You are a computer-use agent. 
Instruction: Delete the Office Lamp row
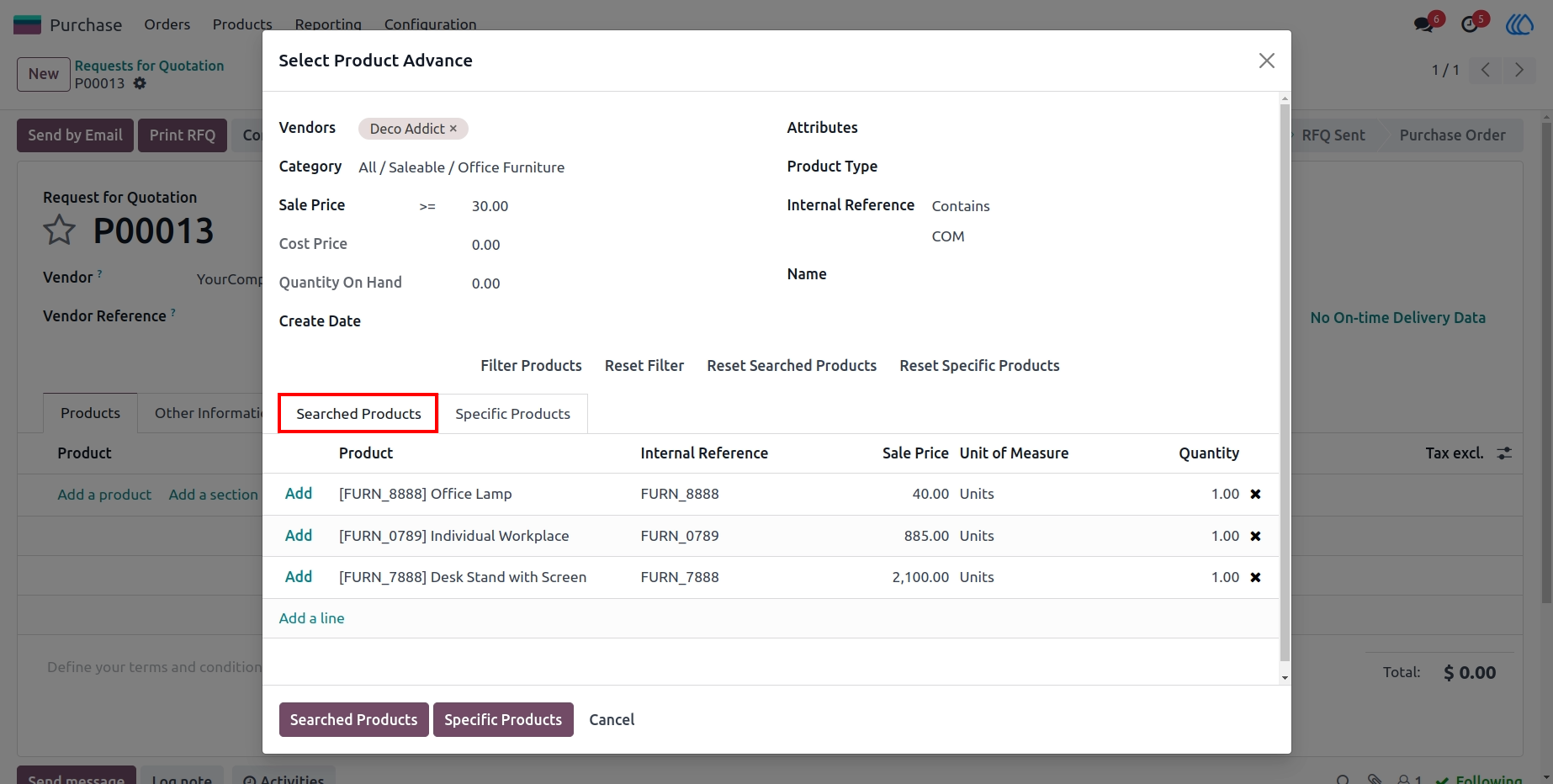click(x=1255, y=494)
